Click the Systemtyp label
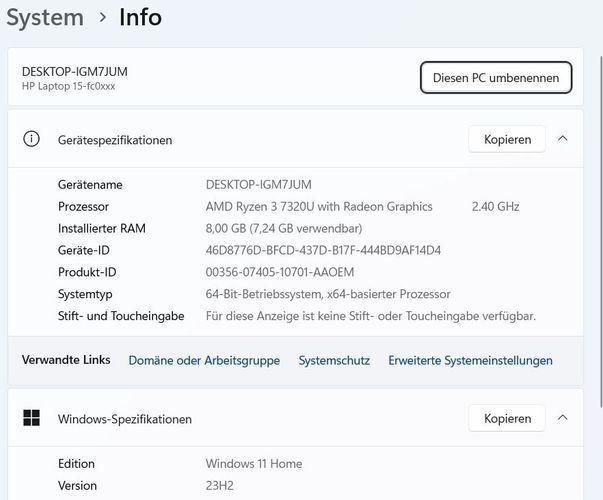This screenshot has width=603, height=500. coord(85,295)
